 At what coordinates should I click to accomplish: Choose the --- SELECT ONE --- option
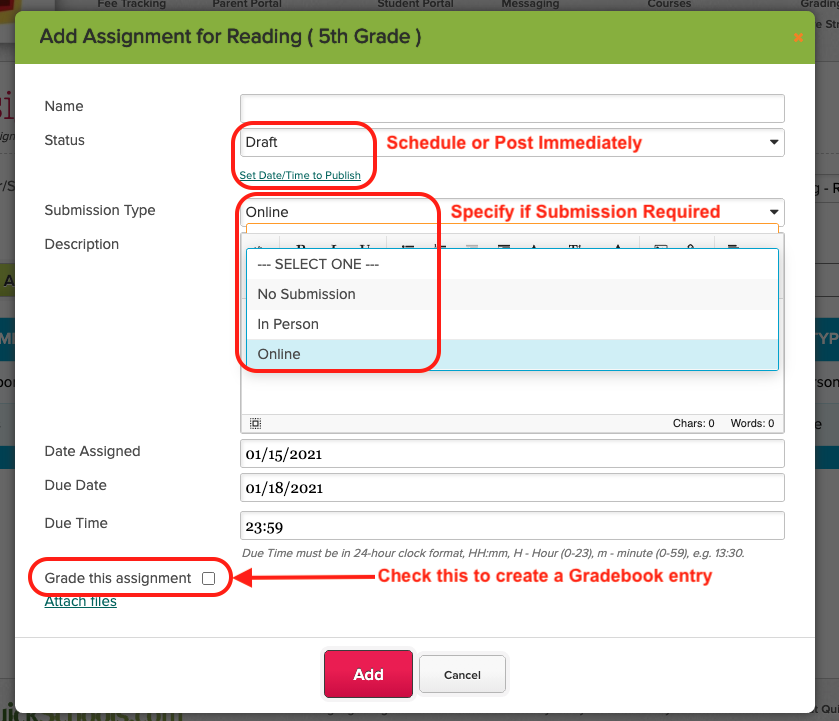pos(512,264)
